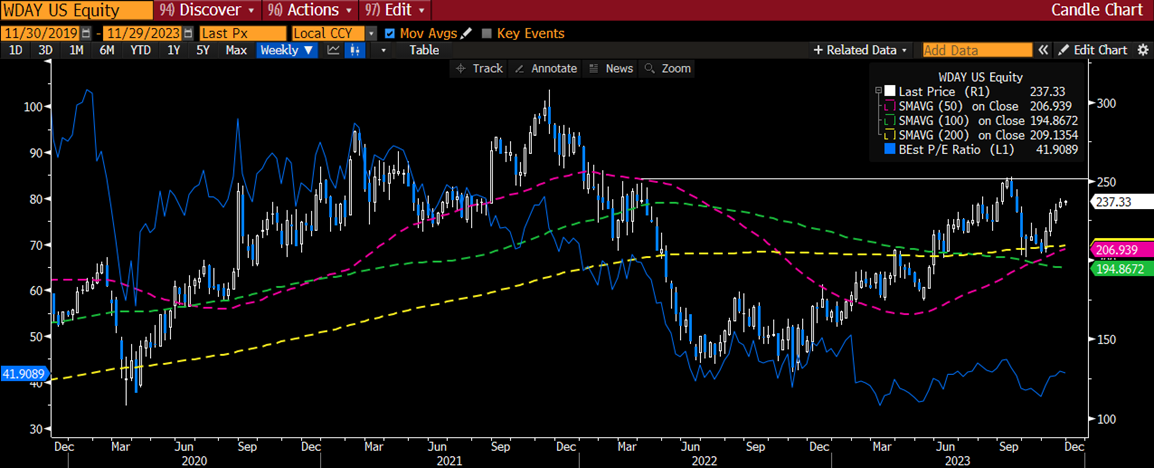The image size is (1154, 468).
Task: Open the end date calendar picker
Action: click(x=190, y=33)
